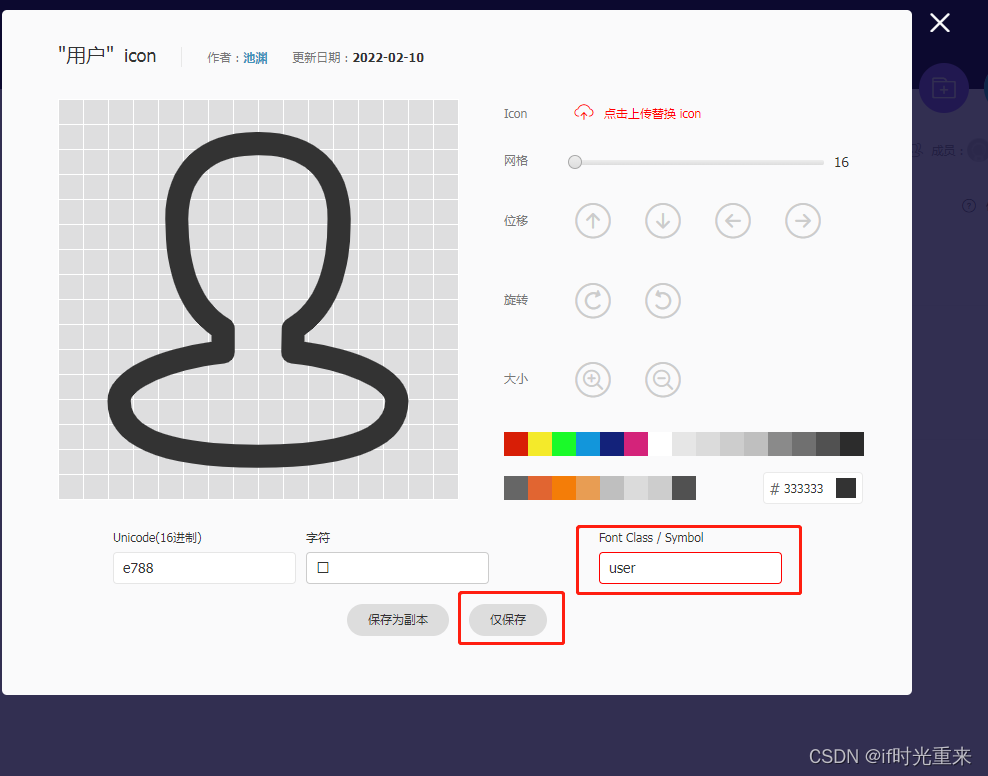Screen dimensions: 988x776
Task: Close the icon editor dialog
Action: pyautogui.click(x=939, y=23)
